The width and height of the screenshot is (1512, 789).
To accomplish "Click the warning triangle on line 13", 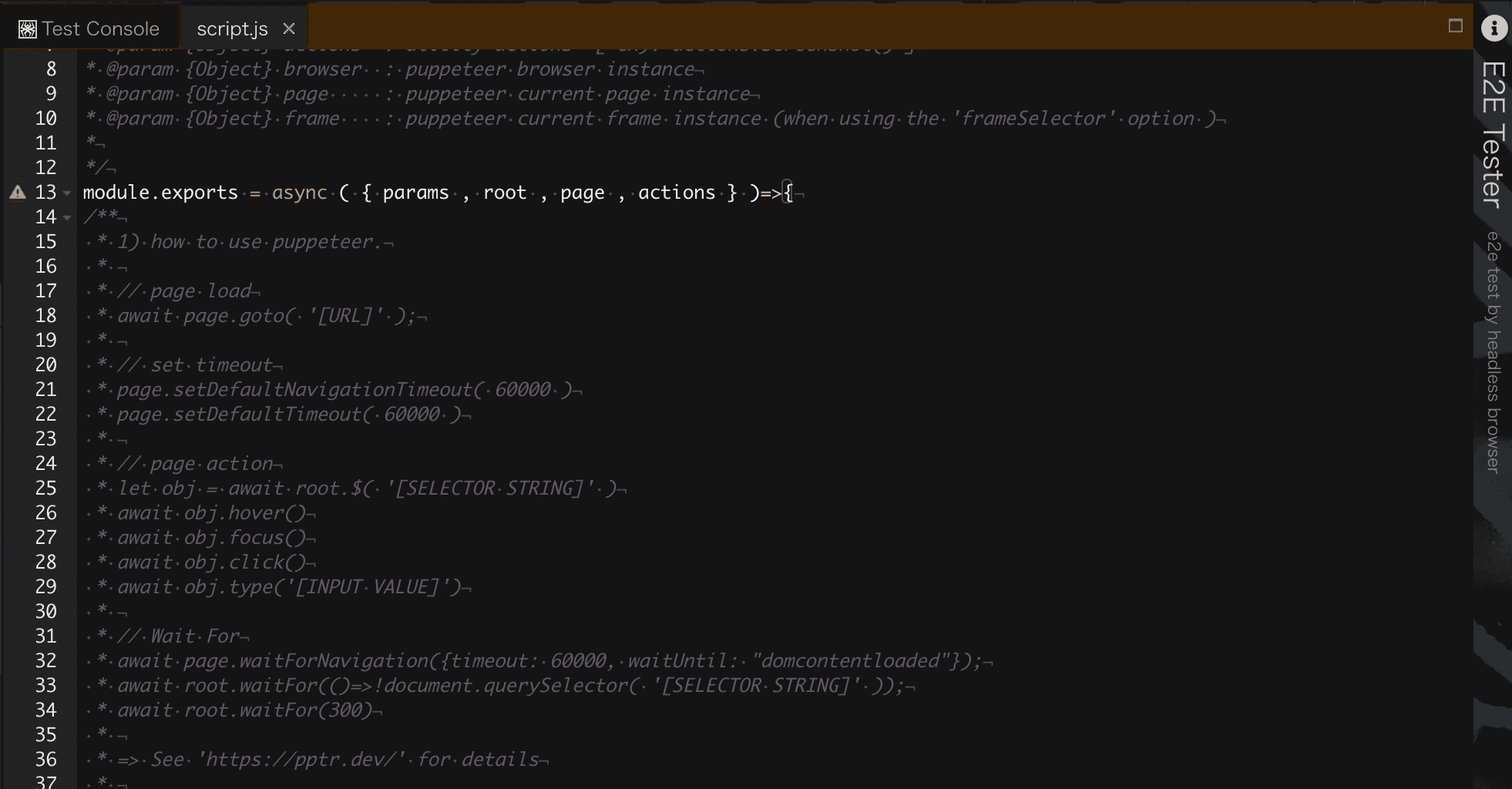I will pyautogui.click(x=18, y=193).
